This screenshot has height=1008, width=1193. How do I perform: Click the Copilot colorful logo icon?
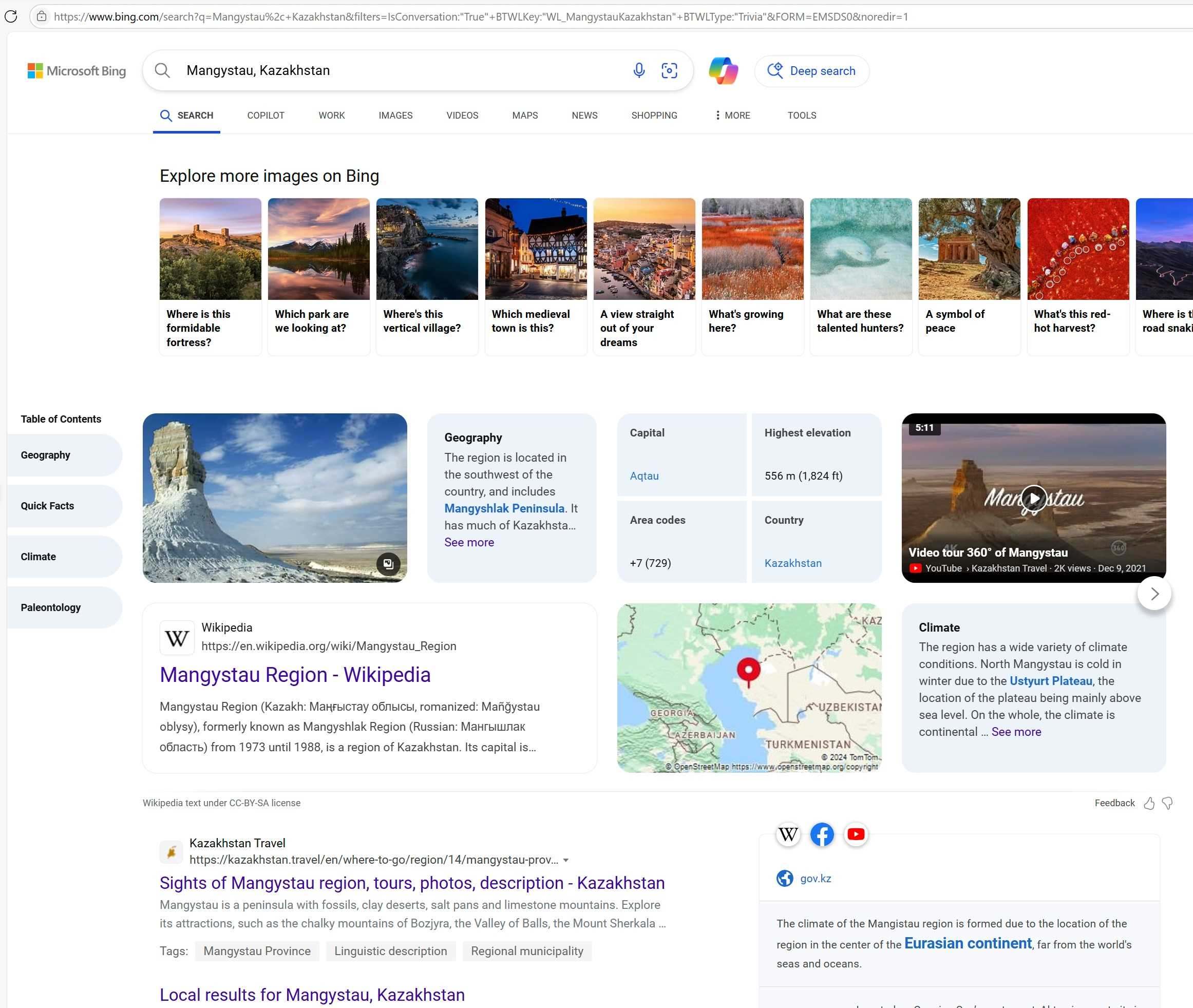pos(723,70)
